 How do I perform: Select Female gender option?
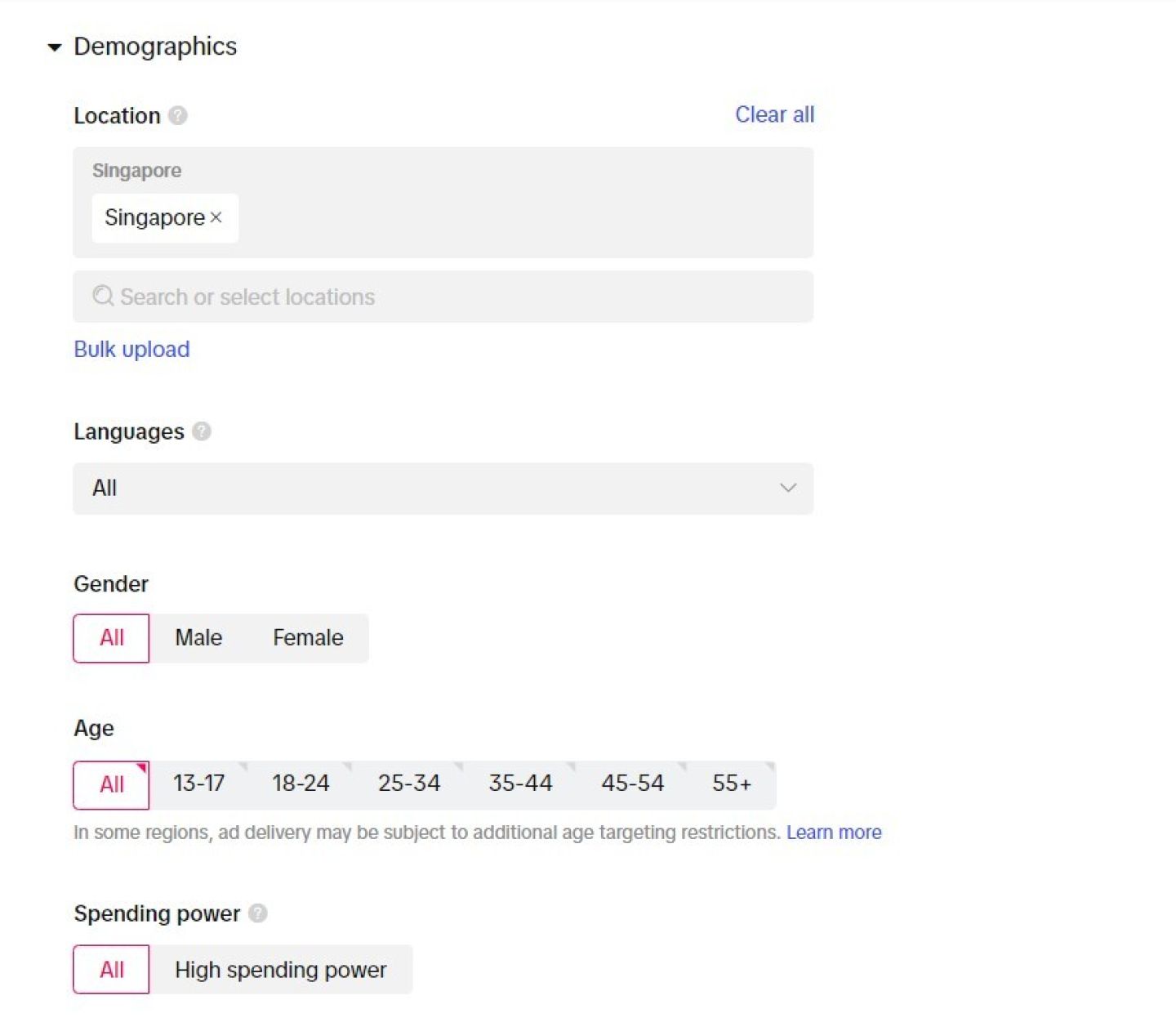[308, 638]
